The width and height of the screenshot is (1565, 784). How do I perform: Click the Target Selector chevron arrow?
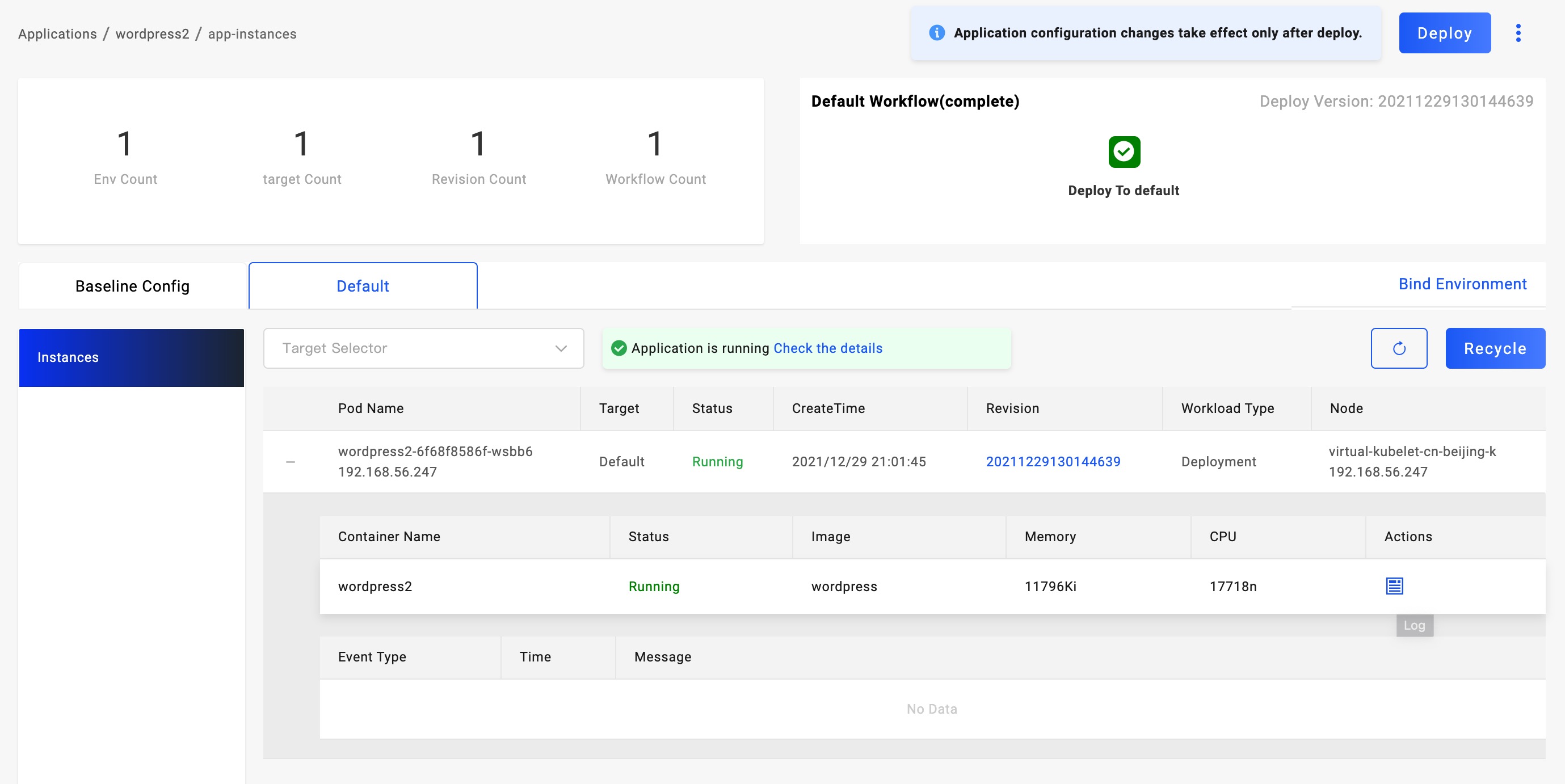(561, 348)
